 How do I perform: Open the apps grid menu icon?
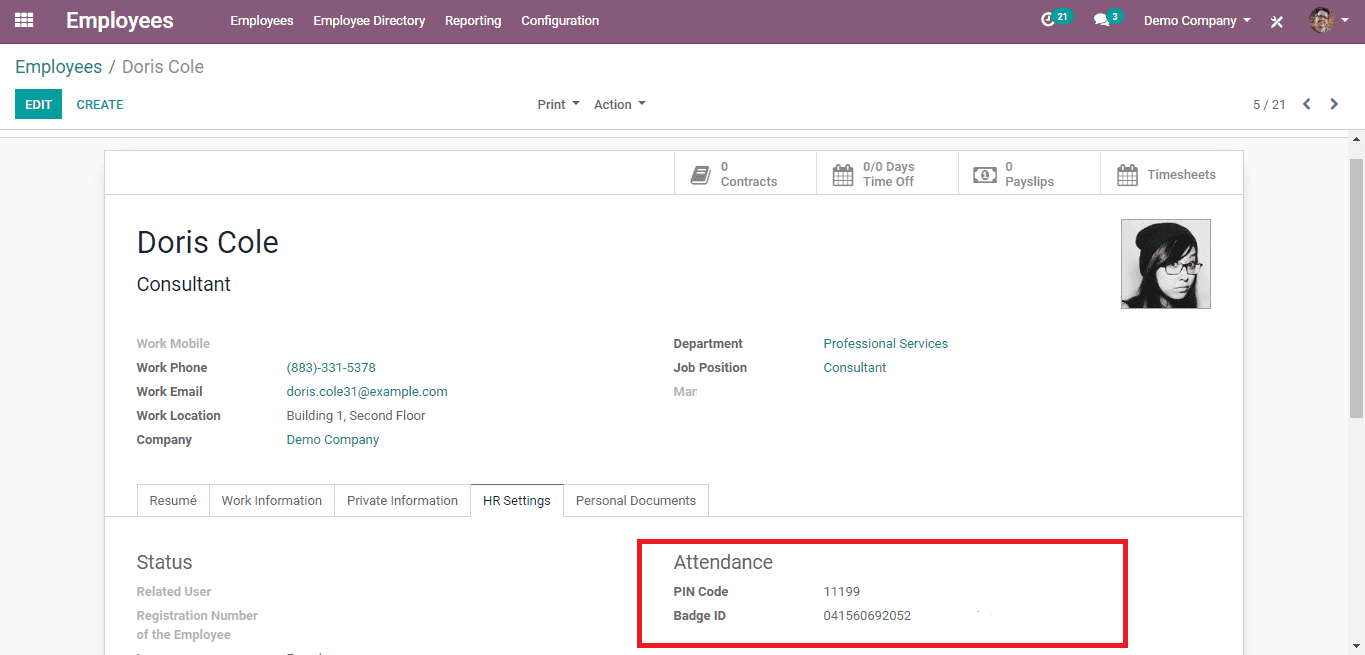tap(24, 20)
